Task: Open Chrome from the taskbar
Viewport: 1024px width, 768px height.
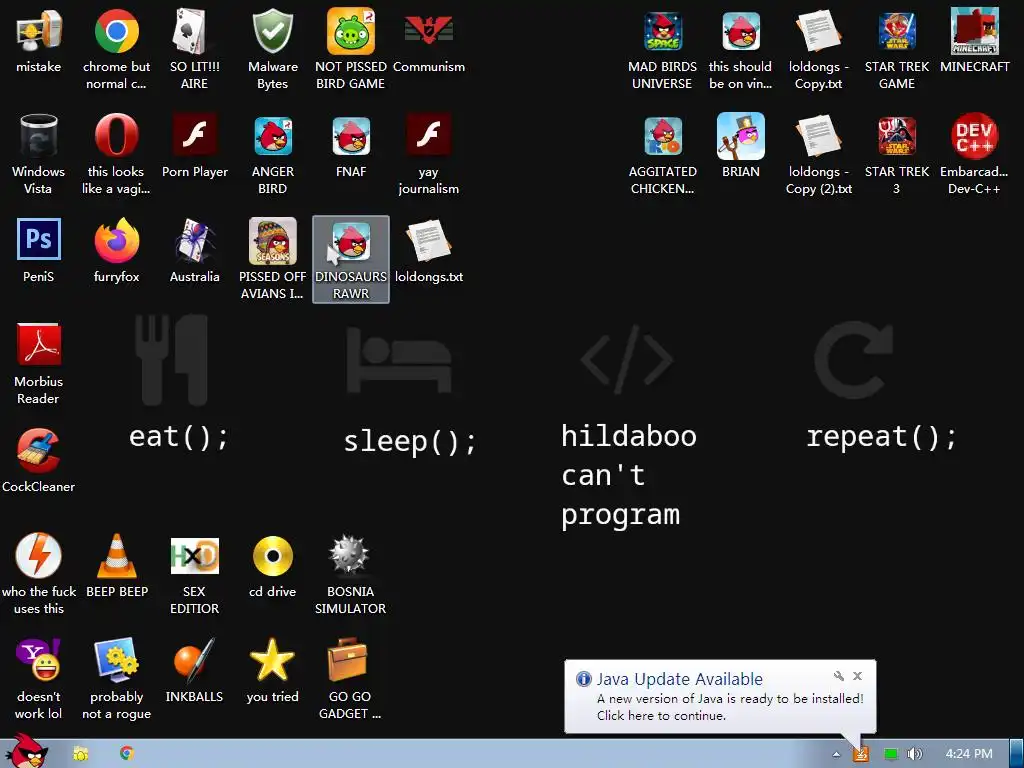Action: click(x=127, y=753)
